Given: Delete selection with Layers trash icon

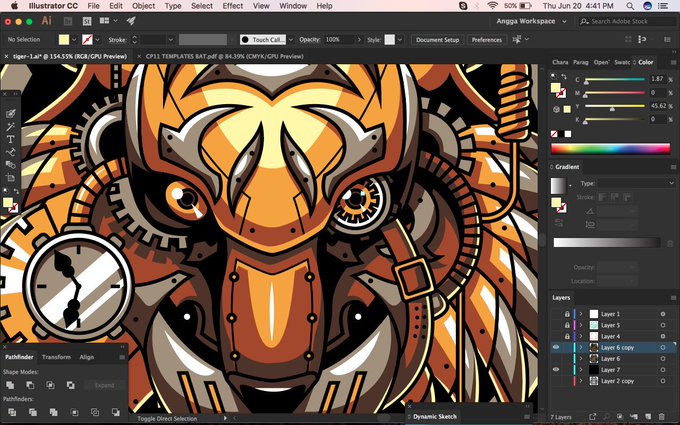Looking at the screenshot, I should pyautogui.click(x=662, y=417).
